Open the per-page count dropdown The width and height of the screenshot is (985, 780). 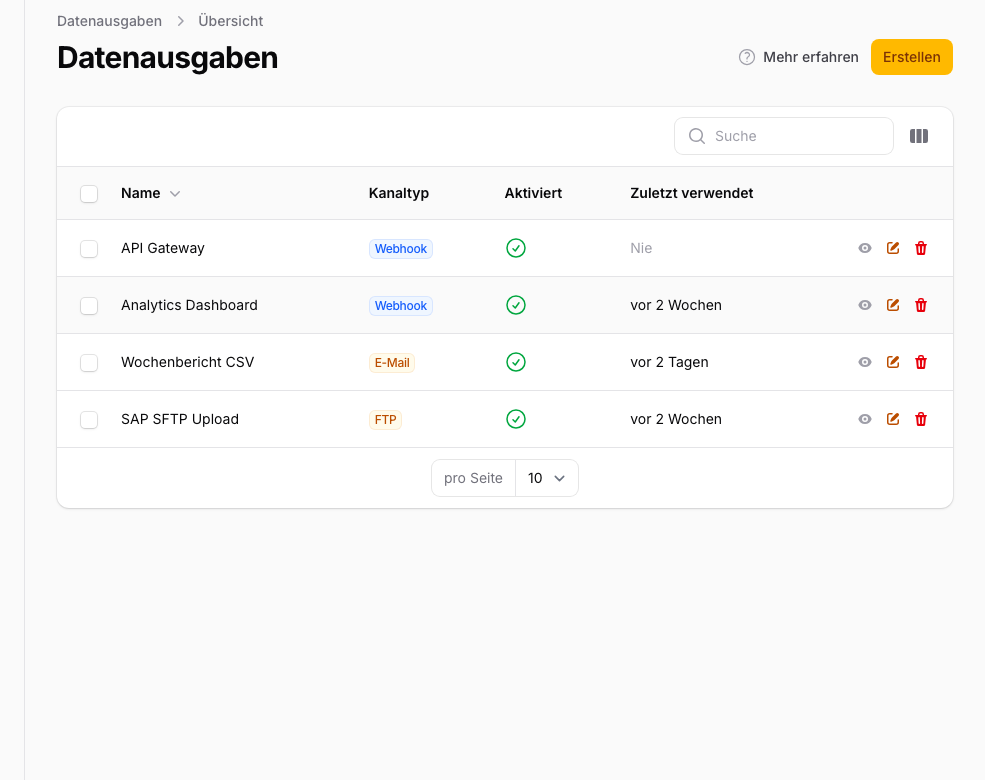pyautogui.click(x=546, y=478)
